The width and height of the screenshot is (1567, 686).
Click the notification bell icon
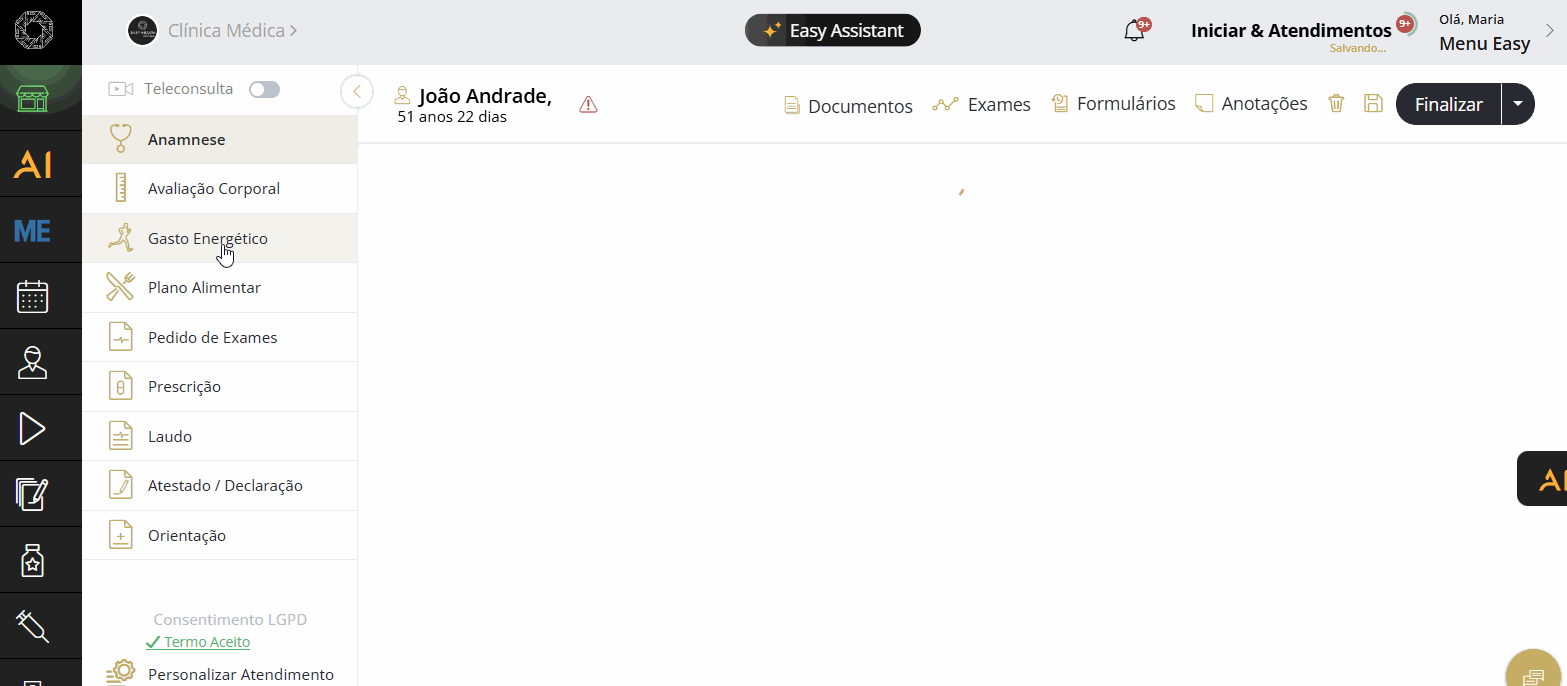(x=1134, y=31)
